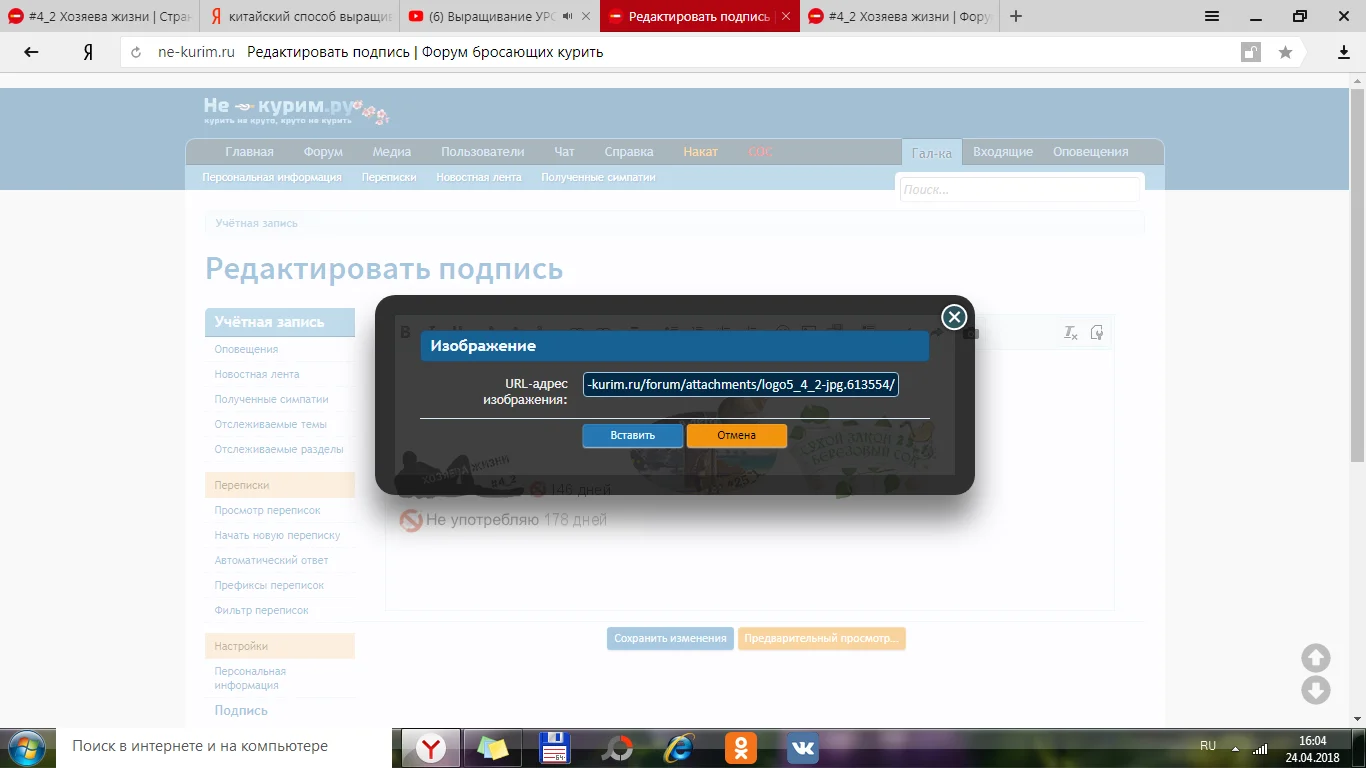Close the image dialog with X icon

(x=954, y=317)
